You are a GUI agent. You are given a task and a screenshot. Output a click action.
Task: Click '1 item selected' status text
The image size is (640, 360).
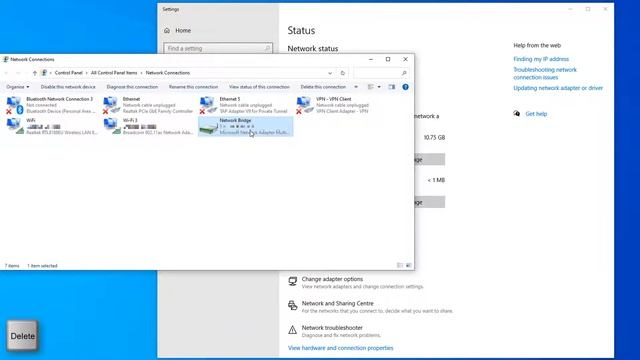[42, 266]
